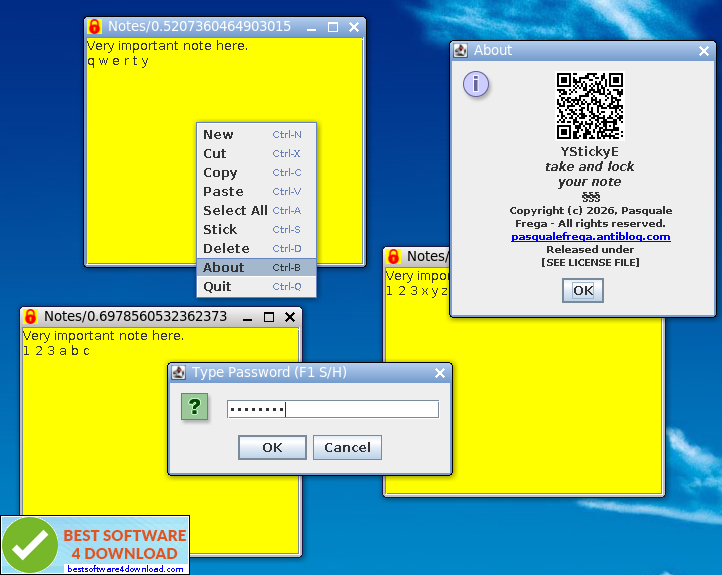Click lock icon of partially hidden Notes window
This screenshot has height=575, width=722.
pyautogui.click(x=394, y=256)
